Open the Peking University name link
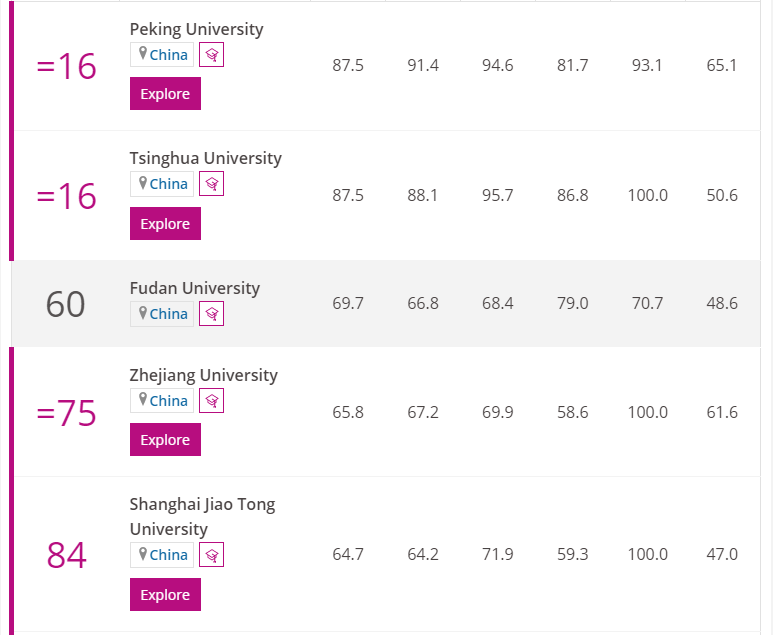The image size is (773, 635). pyautogui.click(x=196, y=29)
